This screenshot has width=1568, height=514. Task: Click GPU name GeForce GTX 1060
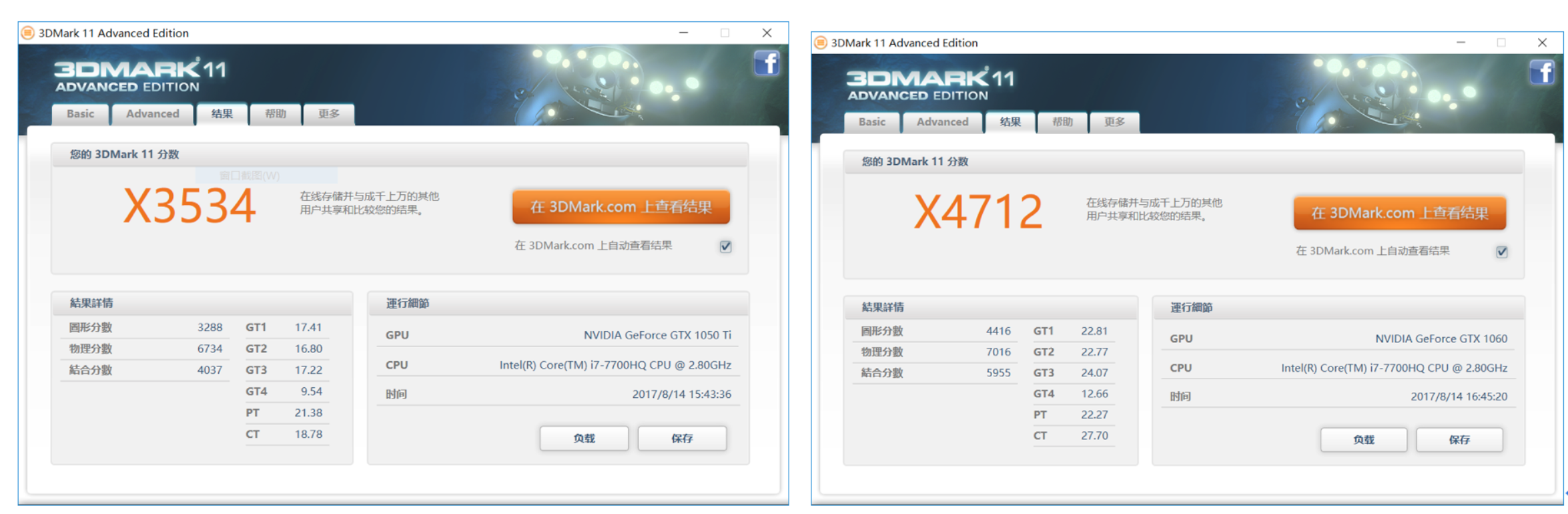[x=1441, y=339]
